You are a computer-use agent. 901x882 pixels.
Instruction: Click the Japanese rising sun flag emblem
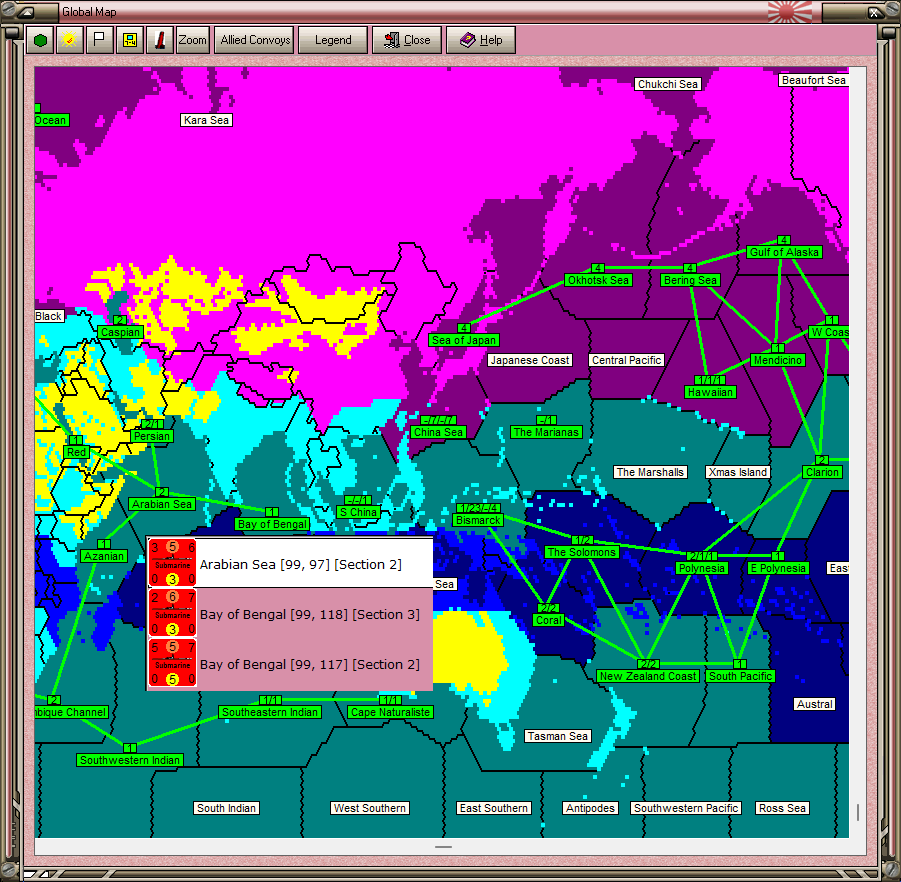coord(789,11)
